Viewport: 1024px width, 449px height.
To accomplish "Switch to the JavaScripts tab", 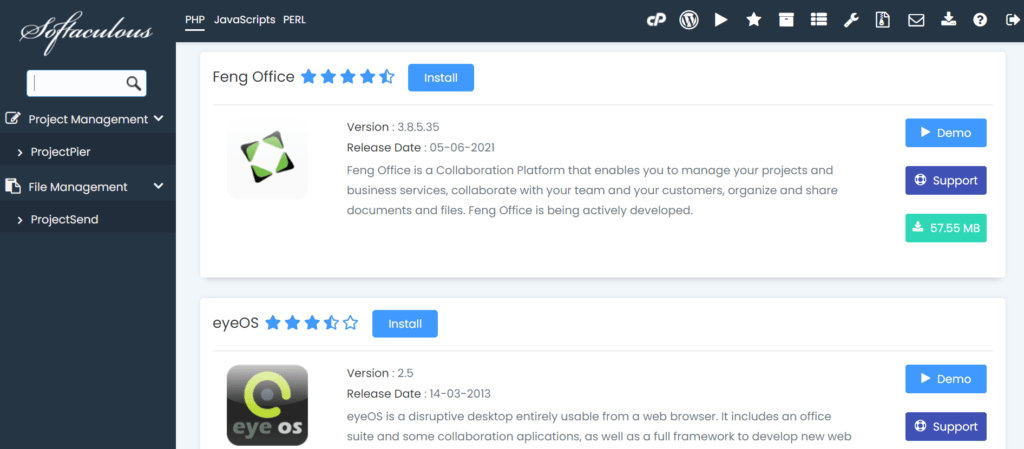I will (x=244, y=20).
